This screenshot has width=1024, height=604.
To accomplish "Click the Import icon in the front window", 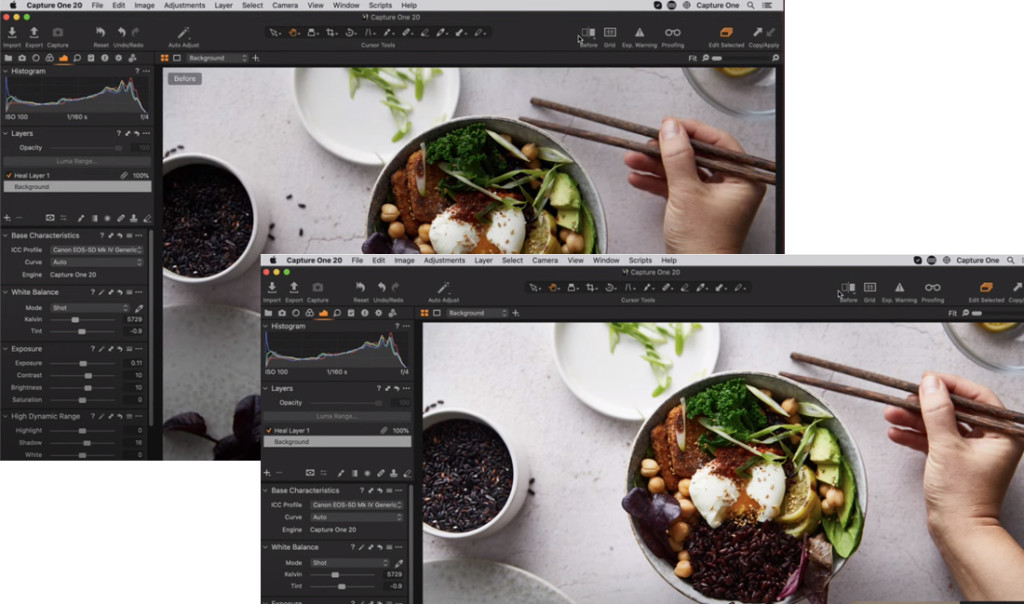I will [x=272, y=287].
